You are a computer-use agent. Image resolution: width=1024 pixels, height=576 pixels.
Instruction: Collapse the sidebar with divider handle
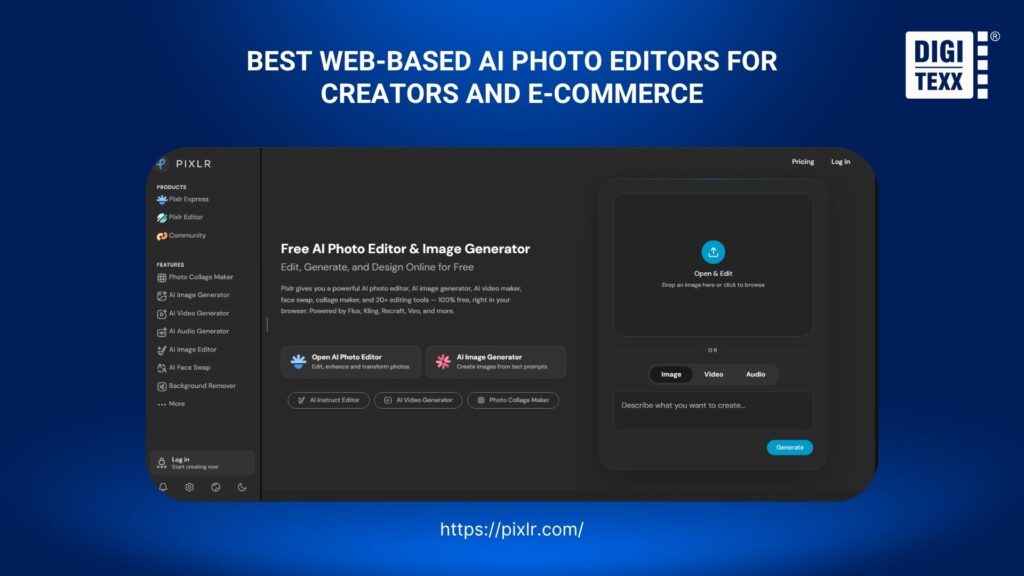point(267,325)
